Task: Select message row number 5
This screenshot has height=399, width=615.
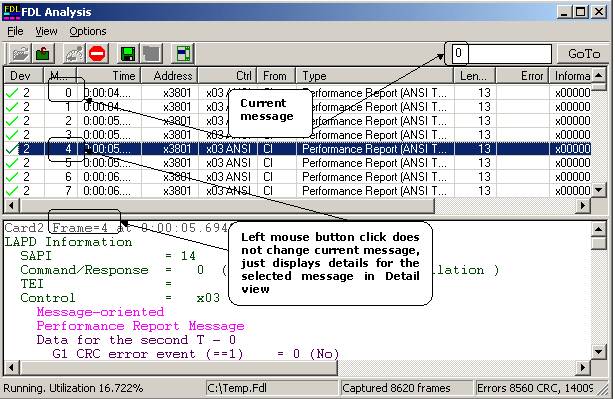Action: [297, 163]
